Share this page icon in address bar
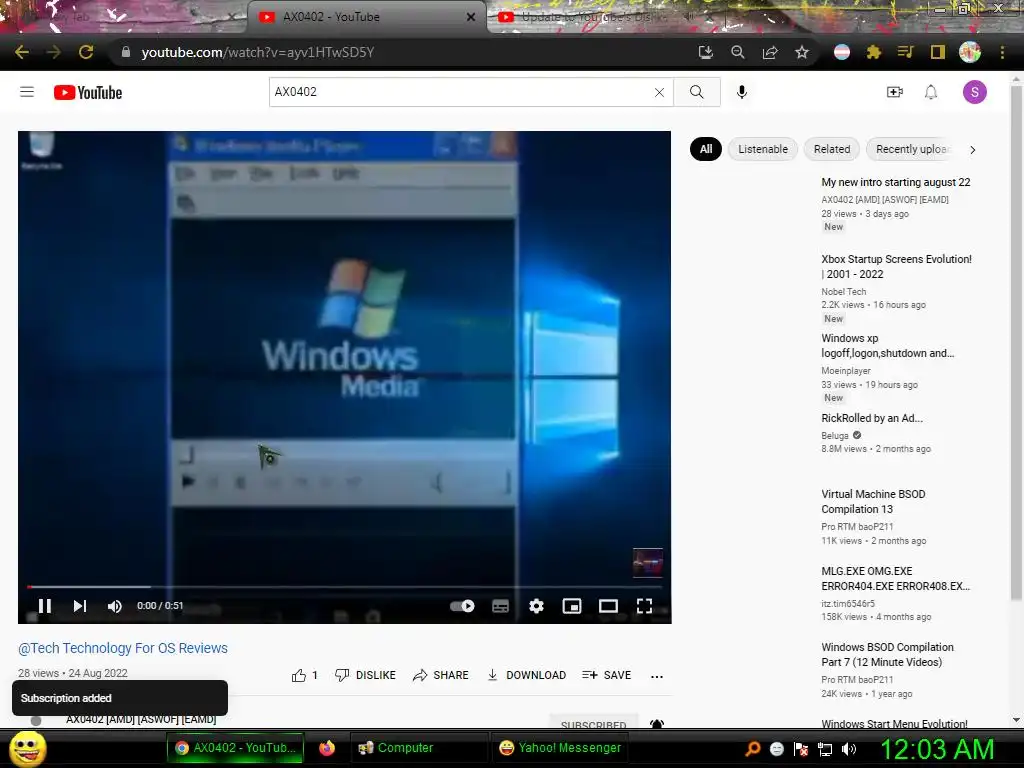 coord(770,52)
